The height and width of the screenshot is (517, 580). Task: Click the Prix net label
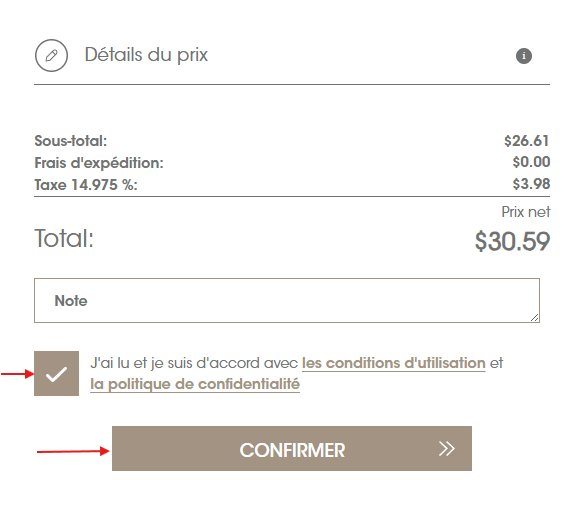pyautogui.click(x=526, y=212)
